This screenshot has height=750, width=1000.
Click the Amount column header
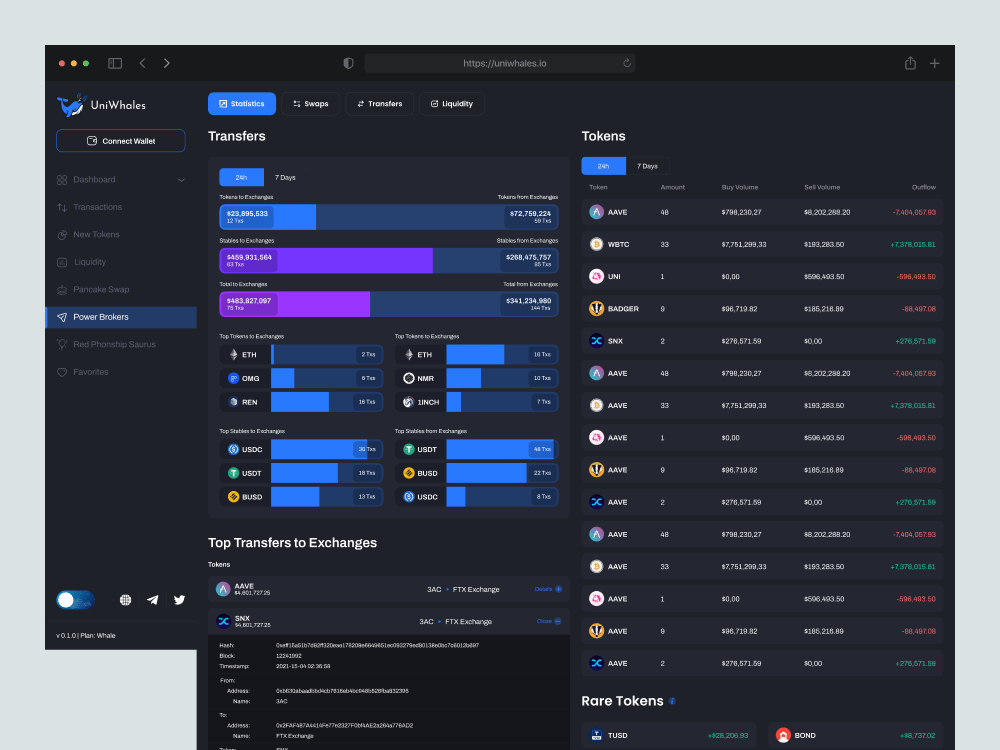pos(673,188)
